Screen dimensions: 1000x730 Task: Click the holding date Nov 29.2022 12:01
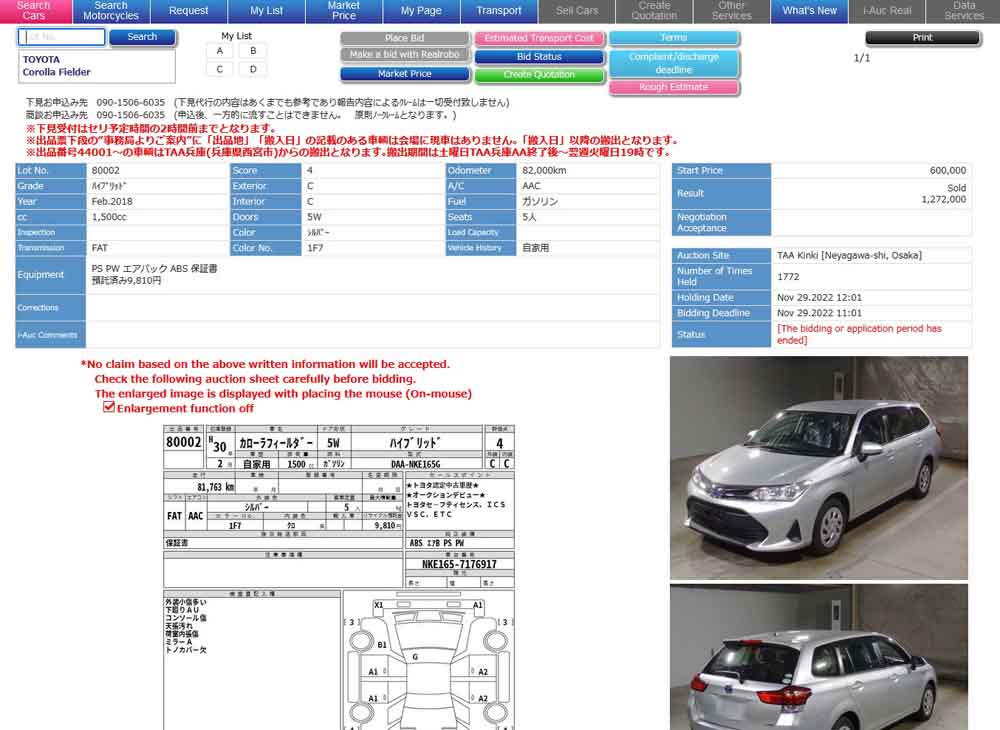pos(819,298)
